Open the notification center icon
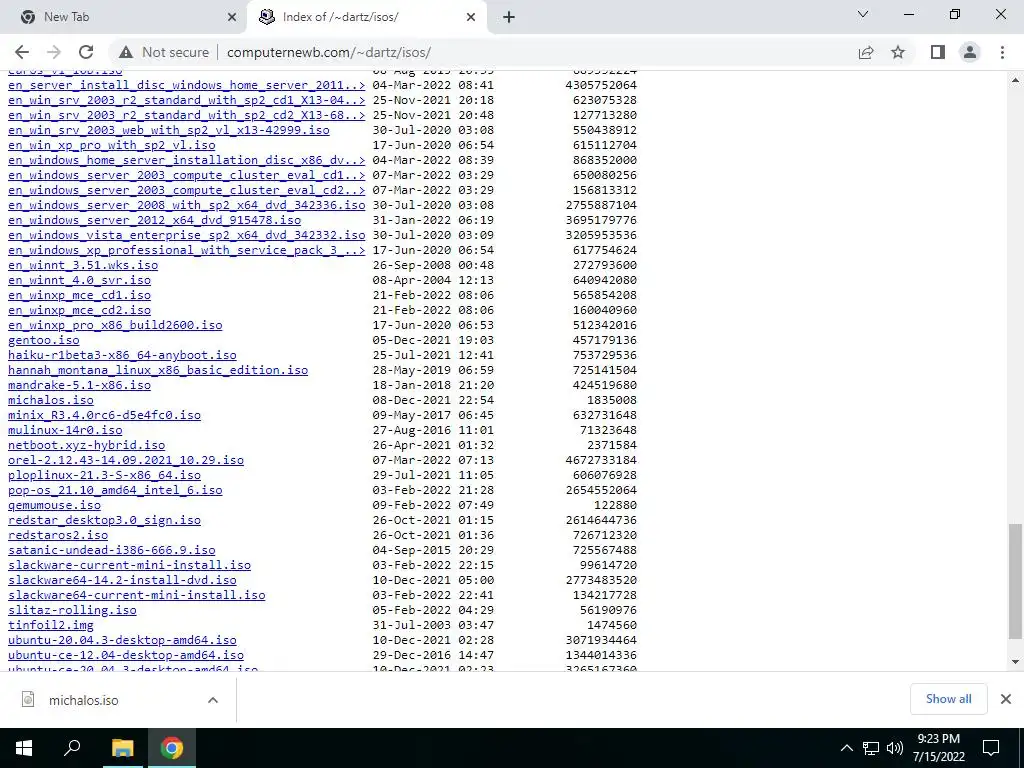This screenshot has width=1024, height=768. [991, 748]
